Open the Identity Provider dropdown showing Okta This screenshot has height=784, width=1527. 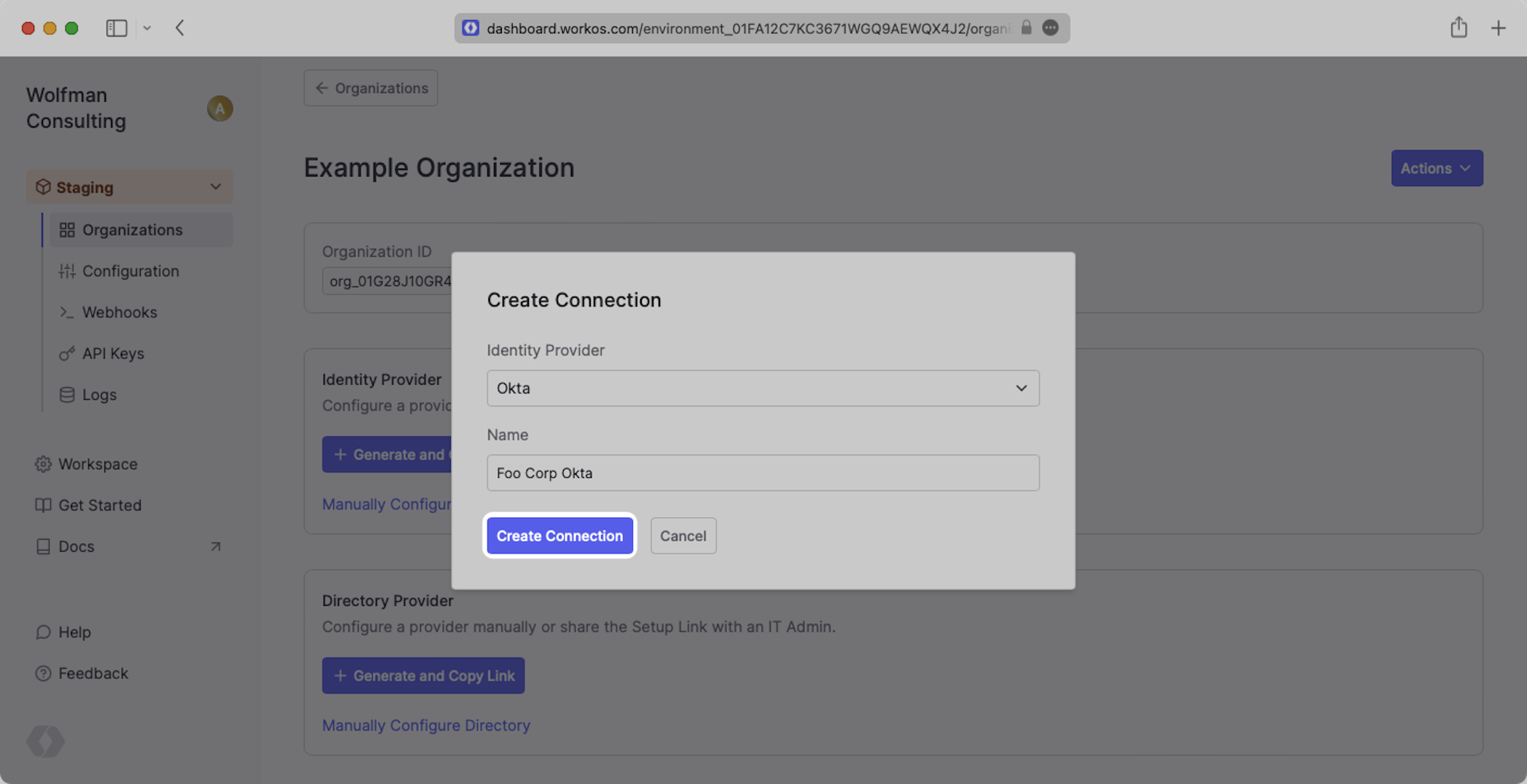pyautogui.click(x=762, y=388)
